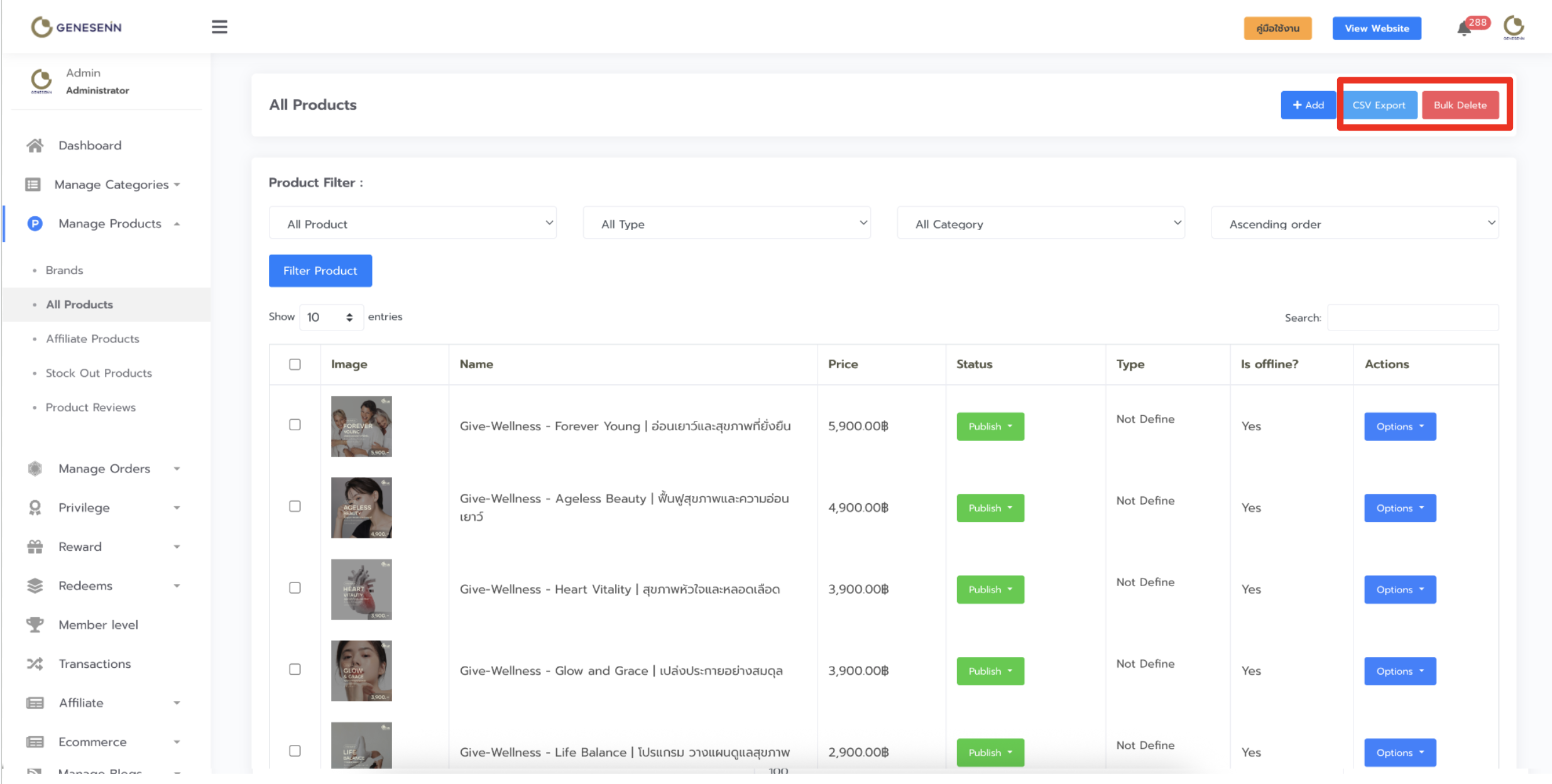Expand the Manage Orders sidebar menu

[104, 469]
